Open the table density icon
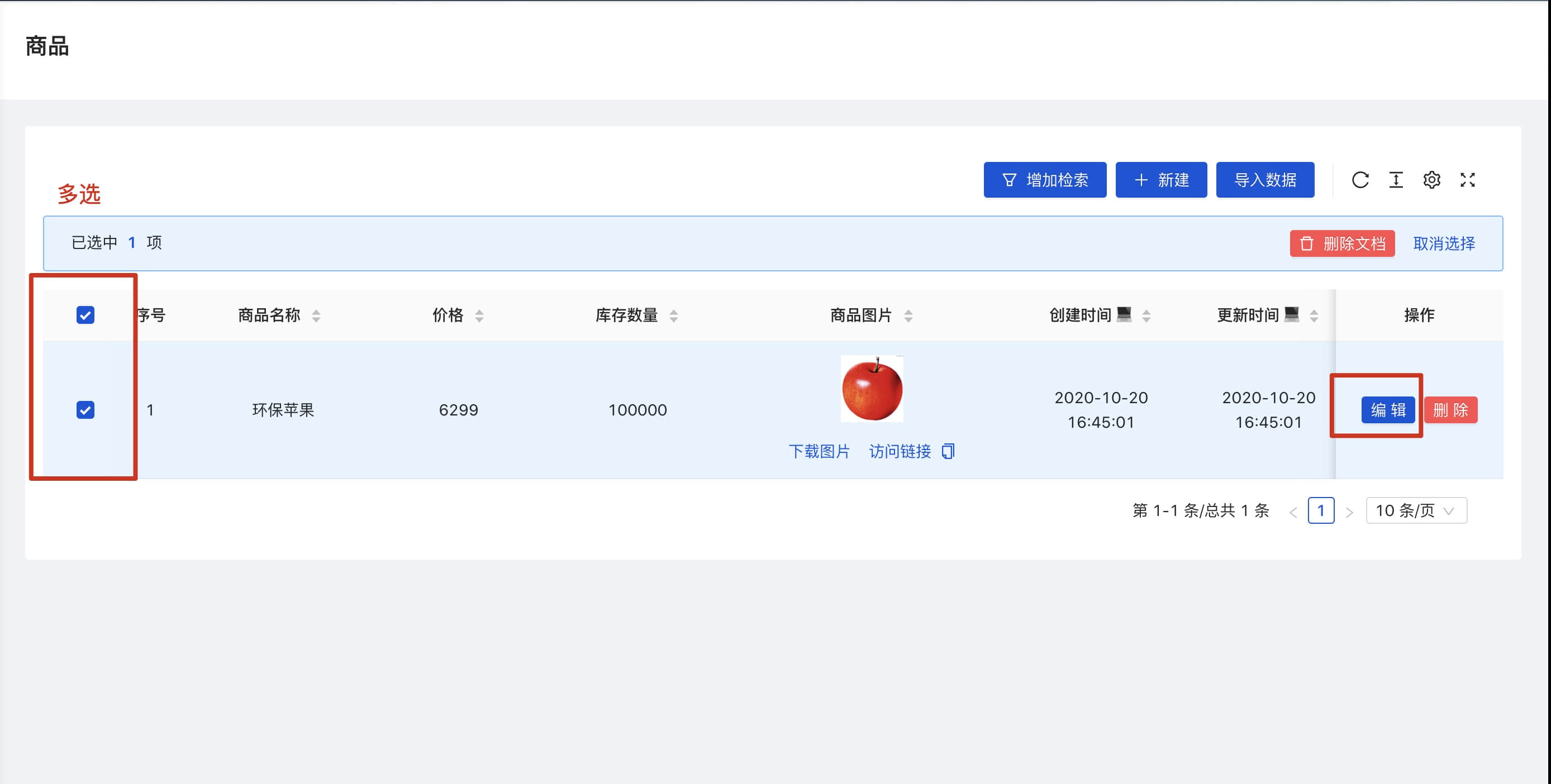Viewport: 1551px width, 784px height. 1396,180
